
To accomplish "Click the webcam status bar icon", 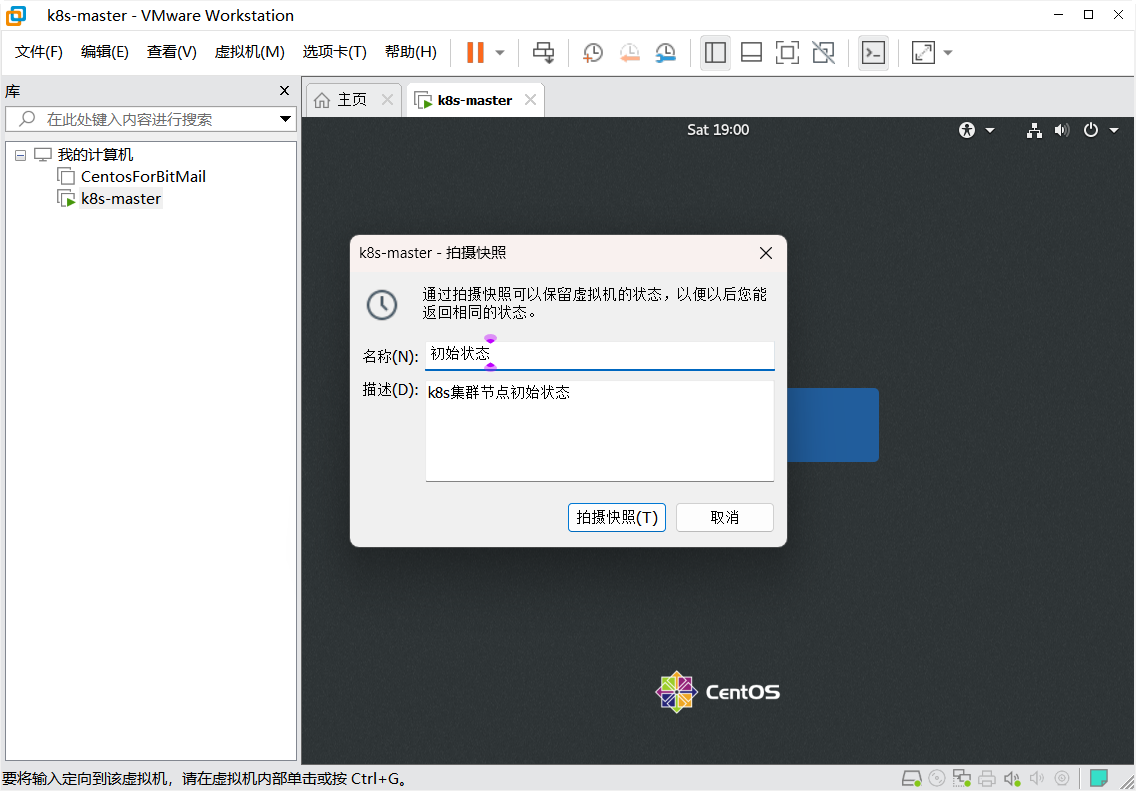I will tap(1062, 779).
